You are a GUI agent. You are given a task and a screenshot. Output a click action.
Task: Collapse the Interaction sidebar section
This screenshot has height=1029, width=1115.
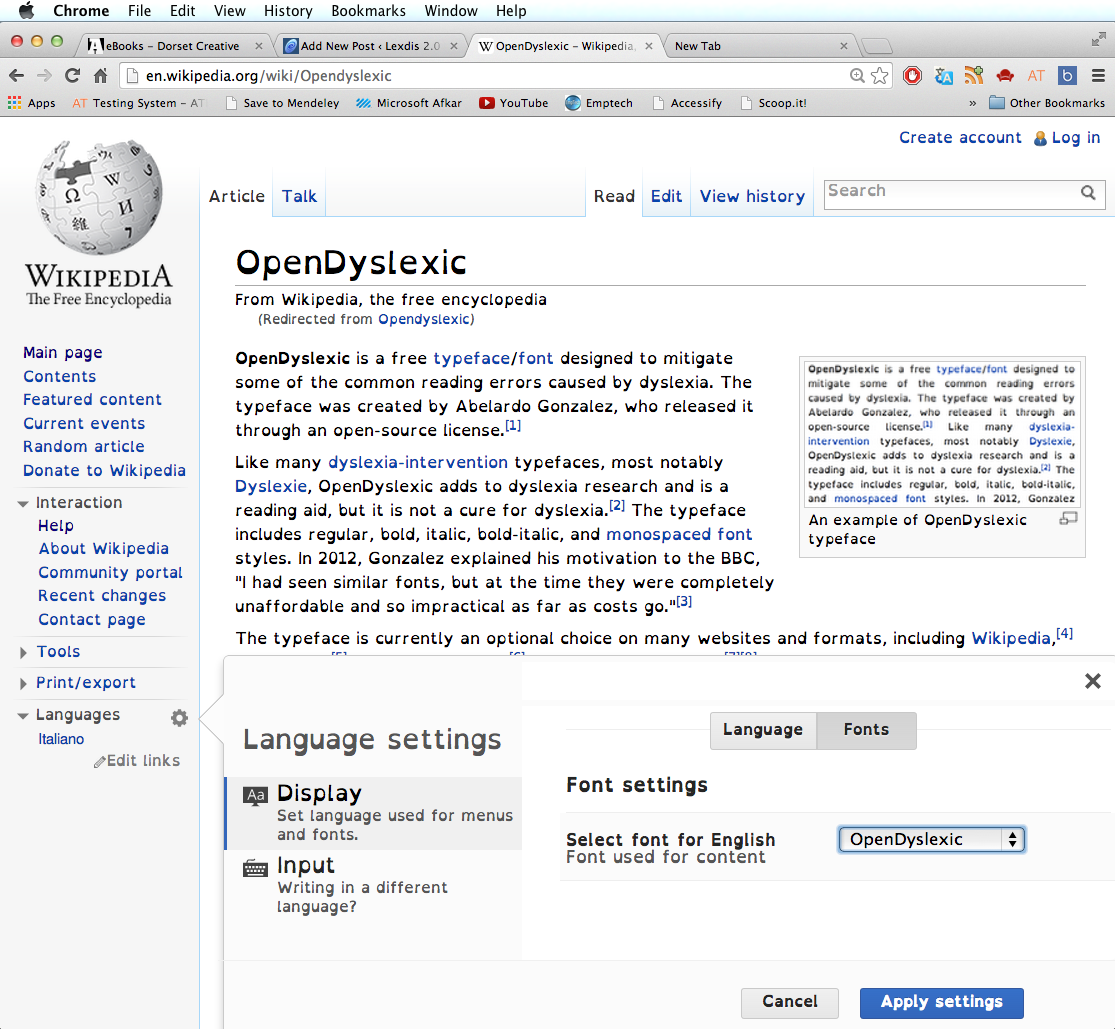(x=23, y=503)
